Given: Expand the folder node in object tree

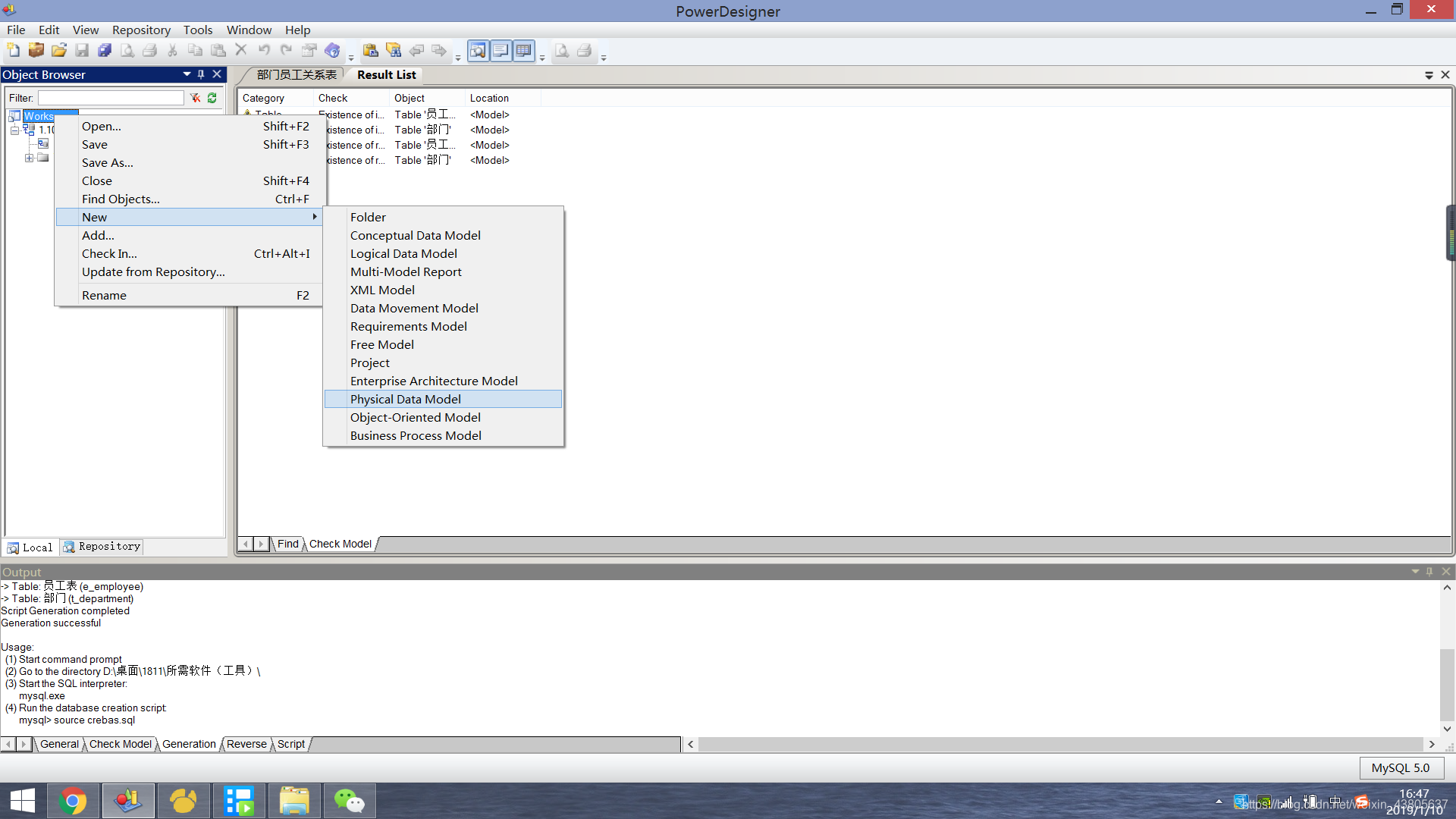Looking at the screenshot, I should pos(29,158).
